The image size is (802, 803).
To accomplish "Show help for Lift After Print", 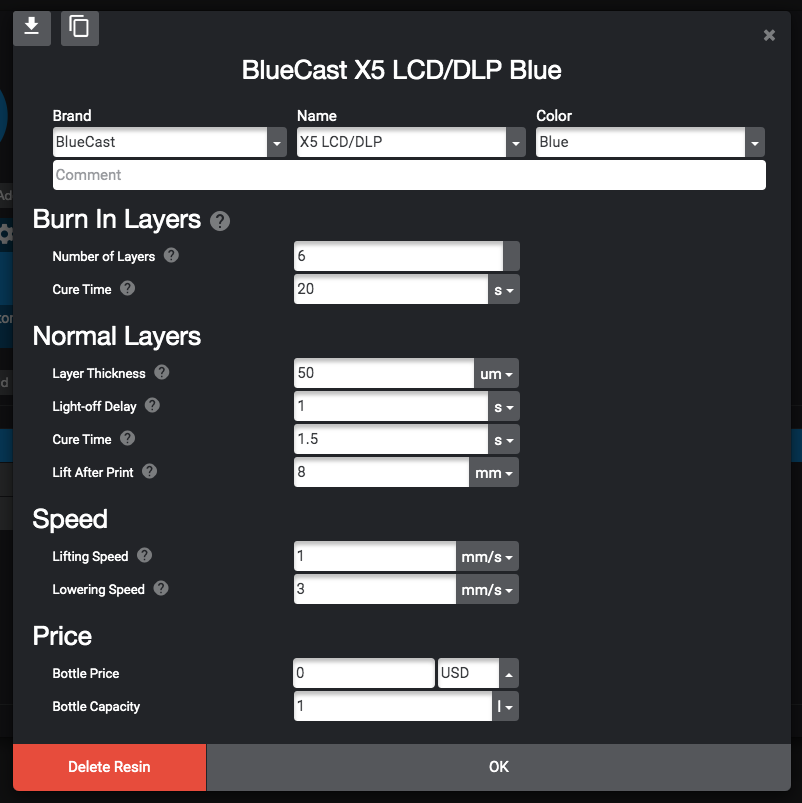I will point(150,471).
